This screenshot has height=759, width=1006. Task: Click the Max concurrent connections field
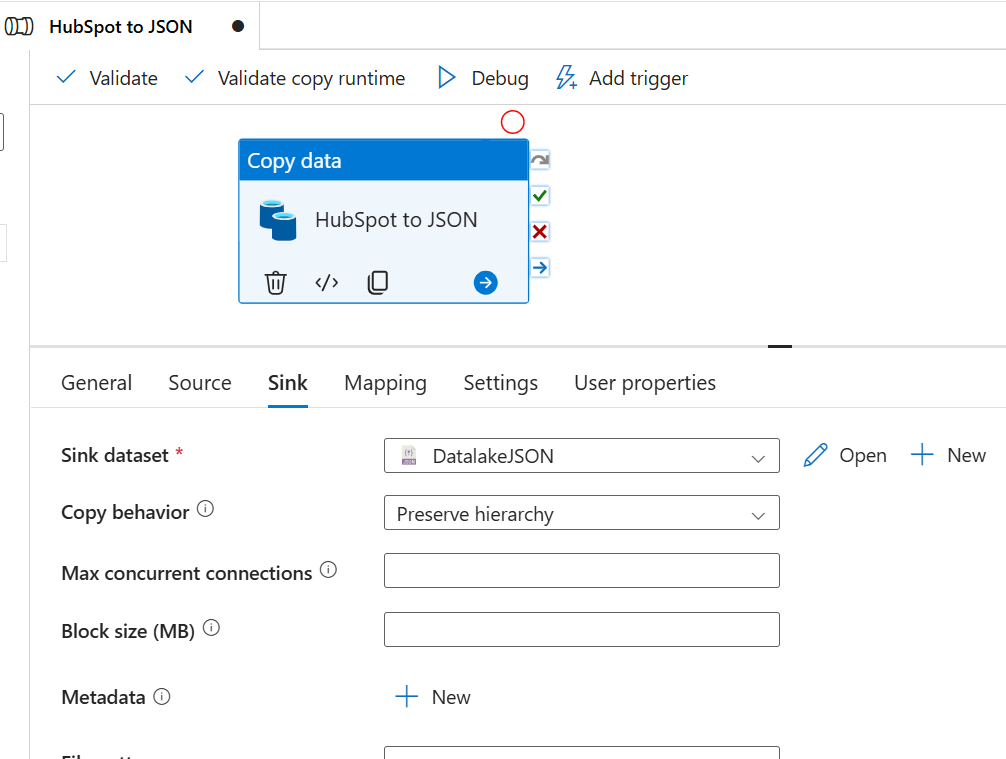581,571
